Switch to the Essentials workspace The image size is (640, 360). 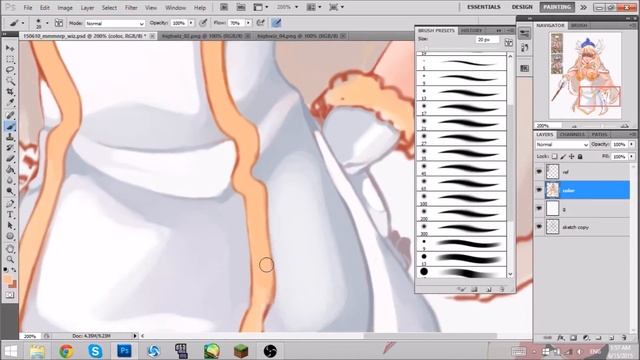pyautogui.click(x=484, y=7)
